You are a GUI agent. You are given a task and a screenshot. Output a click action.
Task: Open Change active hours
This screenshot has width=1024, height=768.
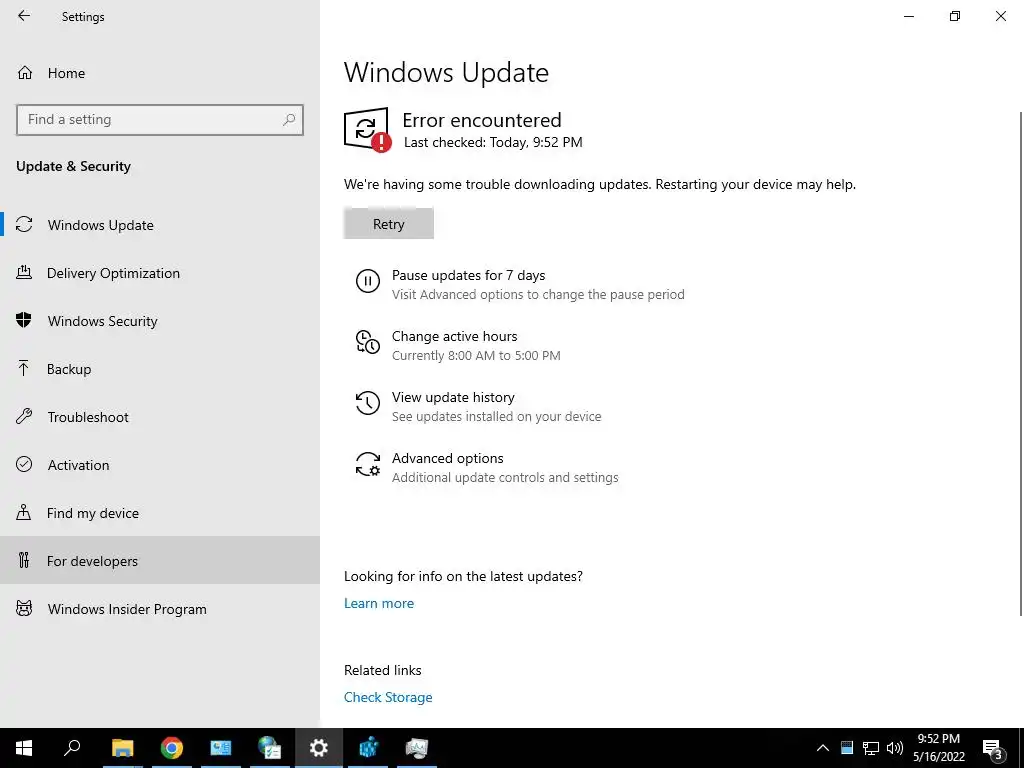458,345
